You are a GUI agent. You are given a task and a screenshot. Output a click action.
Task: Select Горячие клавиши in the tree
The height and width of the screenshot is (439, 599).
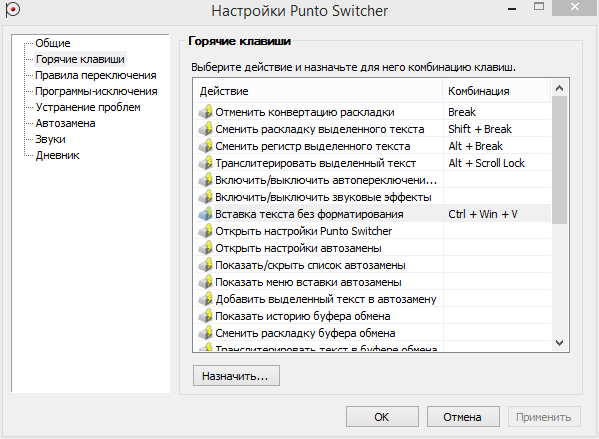pyautogui.click(x=80, y=59)
